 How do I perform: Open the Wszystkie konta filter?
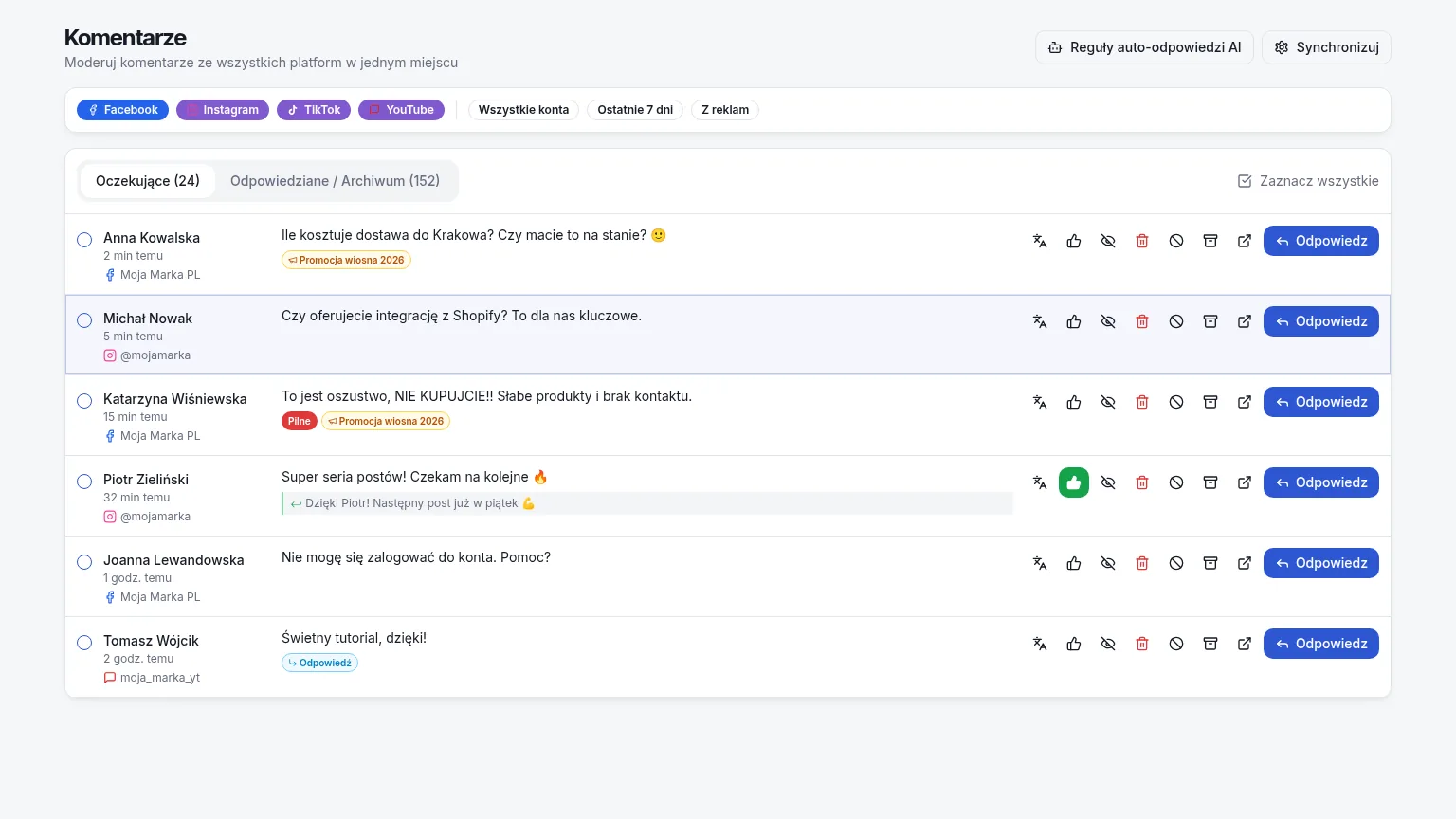523,110
